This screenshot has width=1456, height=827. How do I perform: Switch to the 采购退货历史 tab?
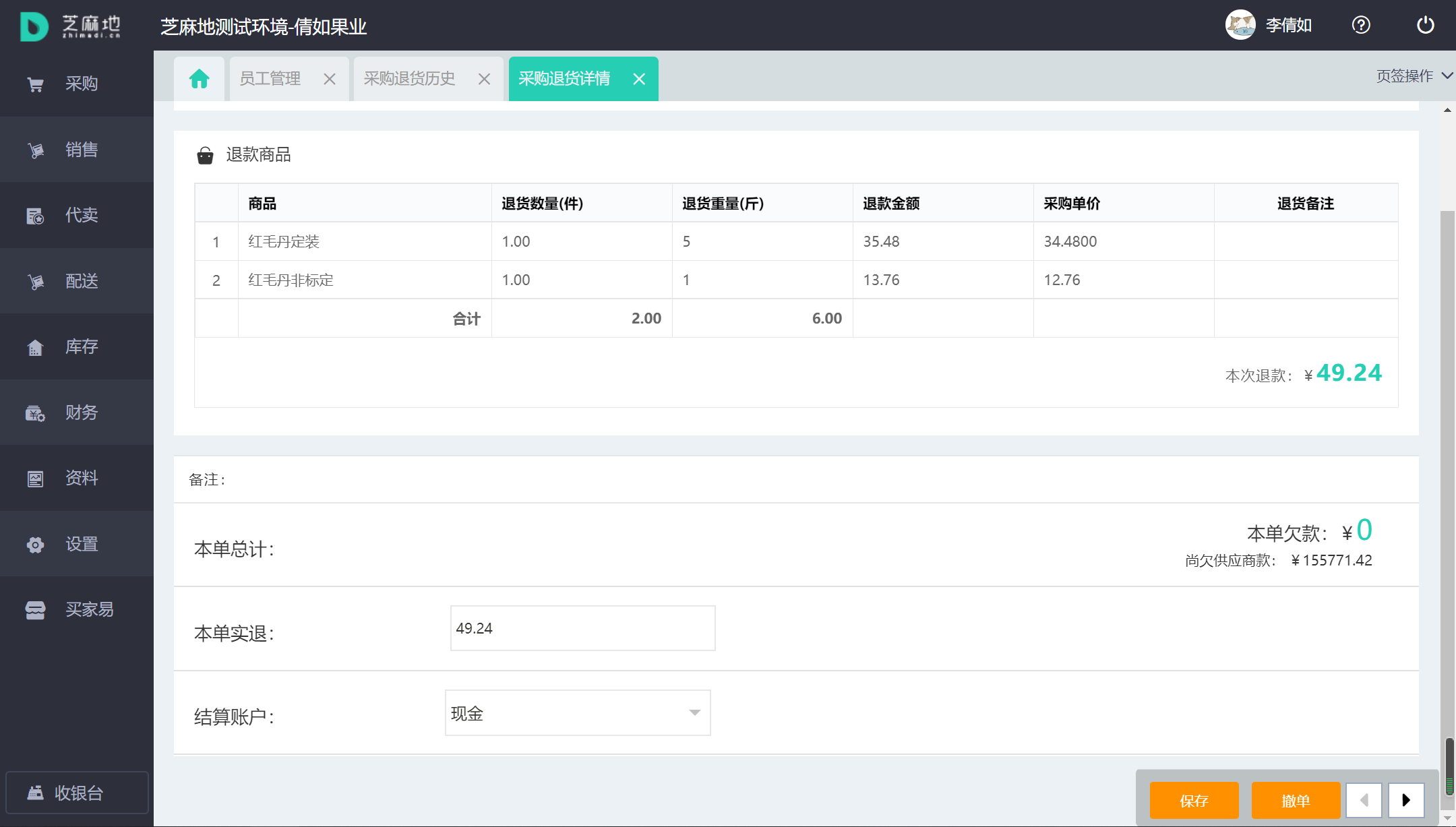(410, 79)
